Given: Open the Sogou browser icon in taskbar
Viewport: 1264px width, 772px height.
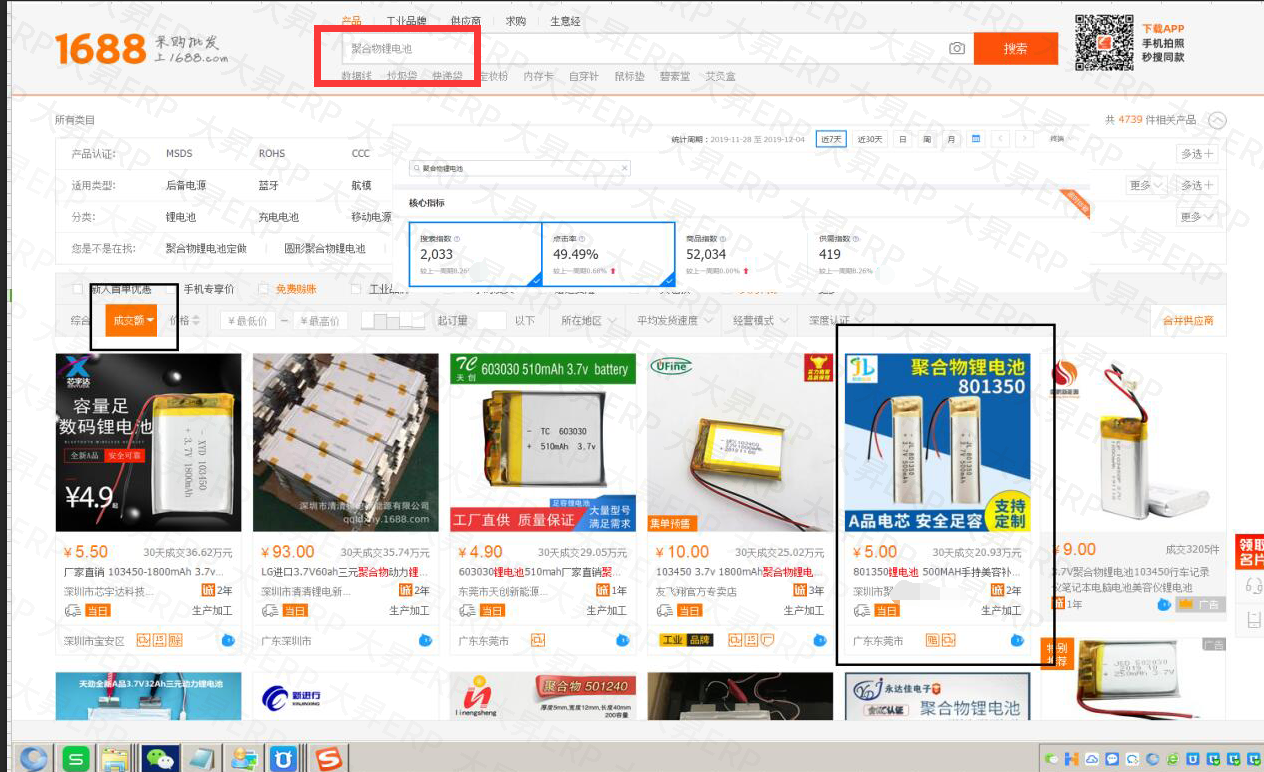Looking at the screenshot, I should 329,758.
